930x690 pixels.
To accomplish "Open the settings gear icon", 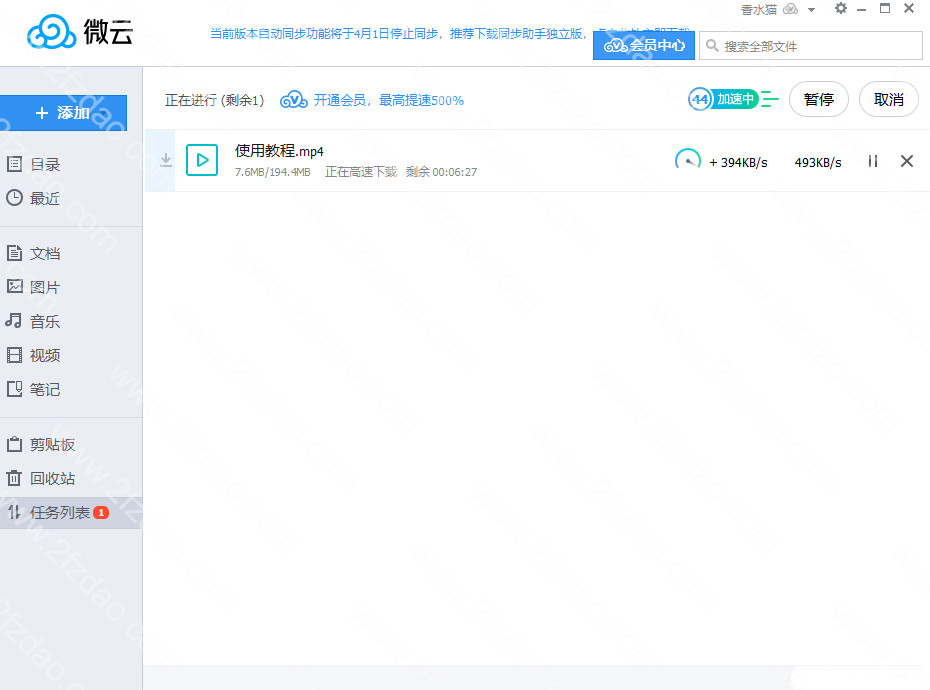I will click(840, 9).
